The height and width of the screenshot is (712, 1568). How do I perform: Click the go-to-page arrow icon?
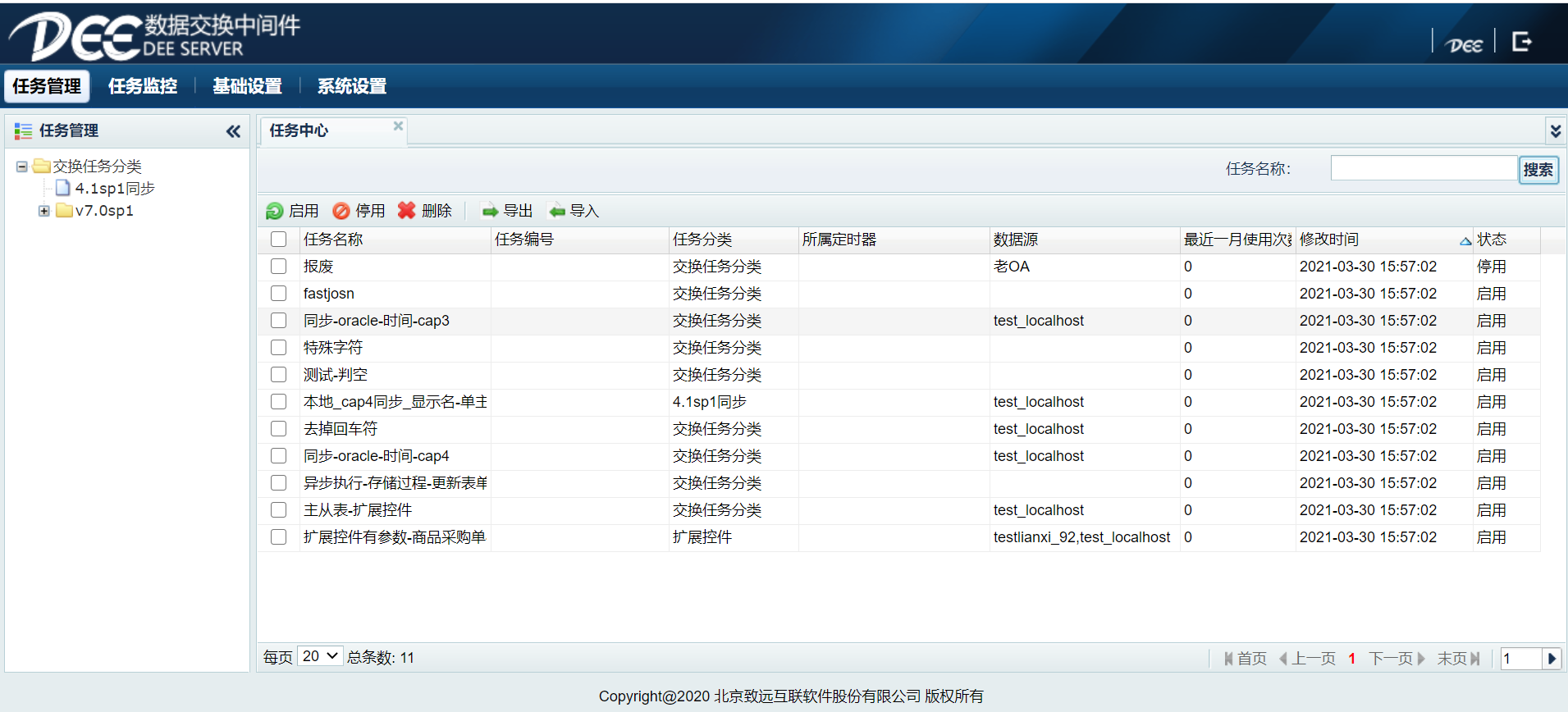pyautogui.click(x=1552, y=659)
